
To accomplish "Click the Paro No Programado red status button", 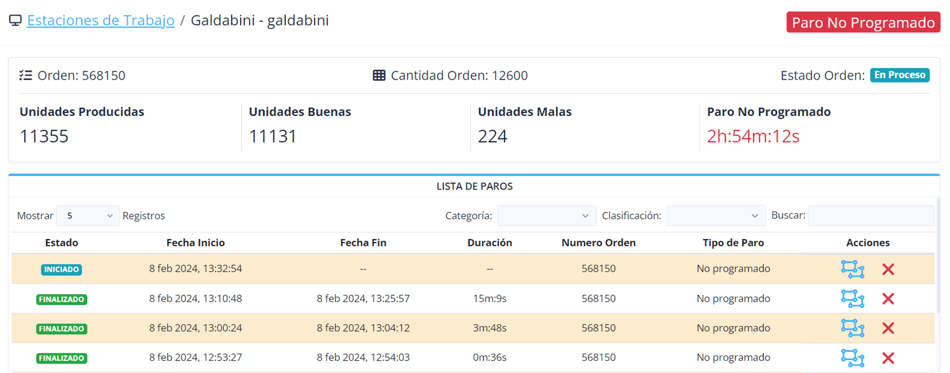I will coord(863,22).
